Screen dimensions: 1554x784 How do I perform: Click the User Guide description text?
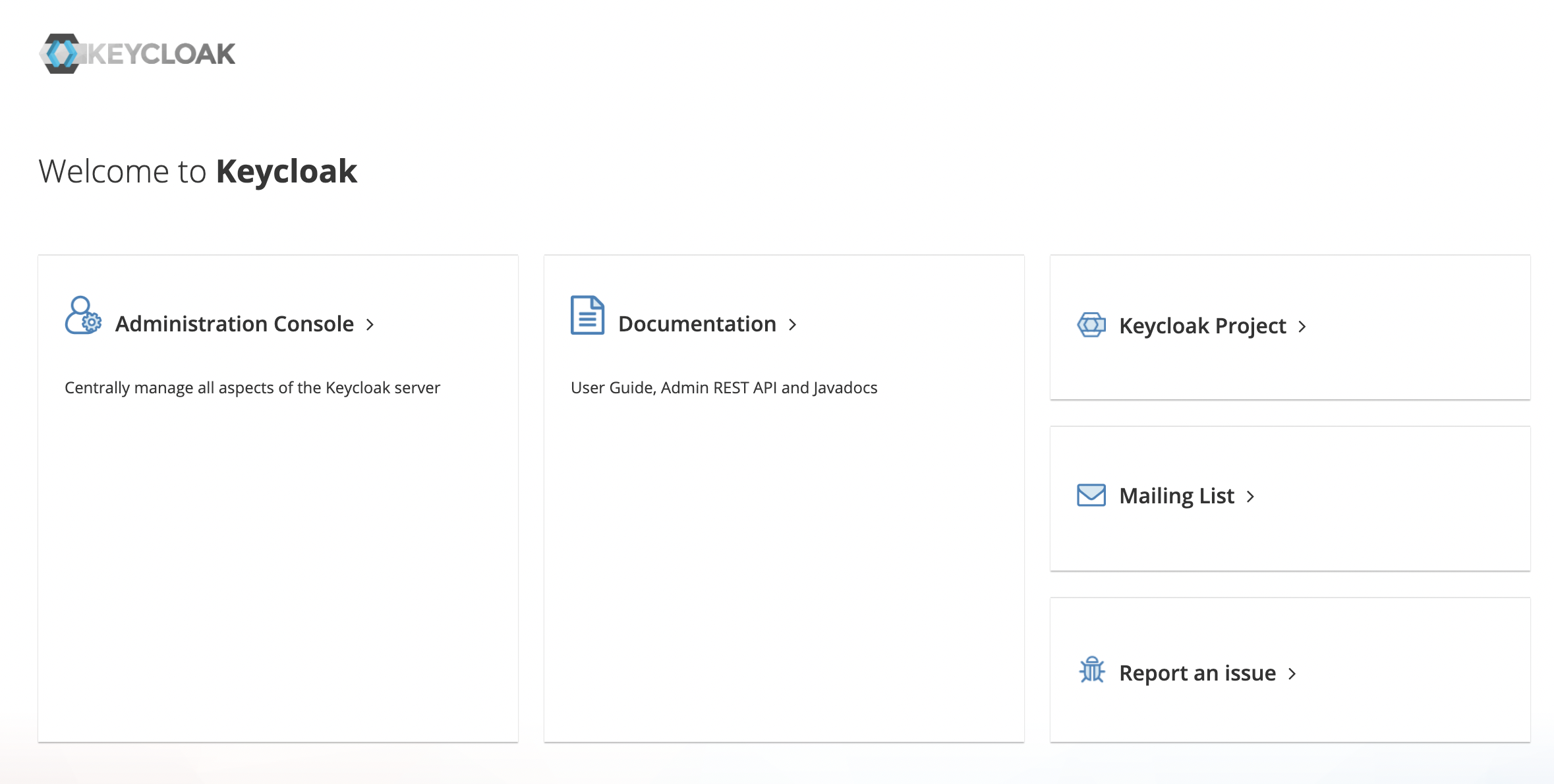point(724,387)
